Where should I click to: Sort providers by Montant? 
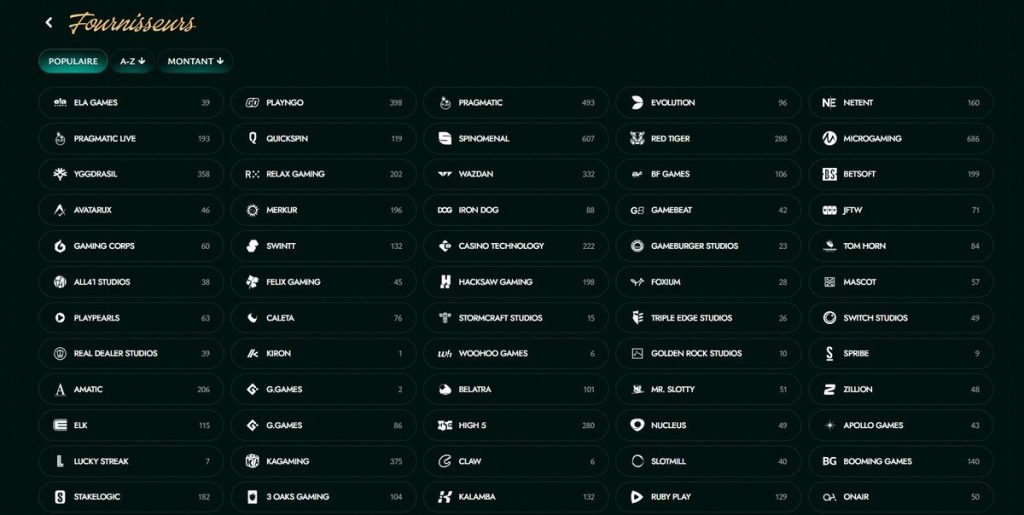[x=195, y=61]
